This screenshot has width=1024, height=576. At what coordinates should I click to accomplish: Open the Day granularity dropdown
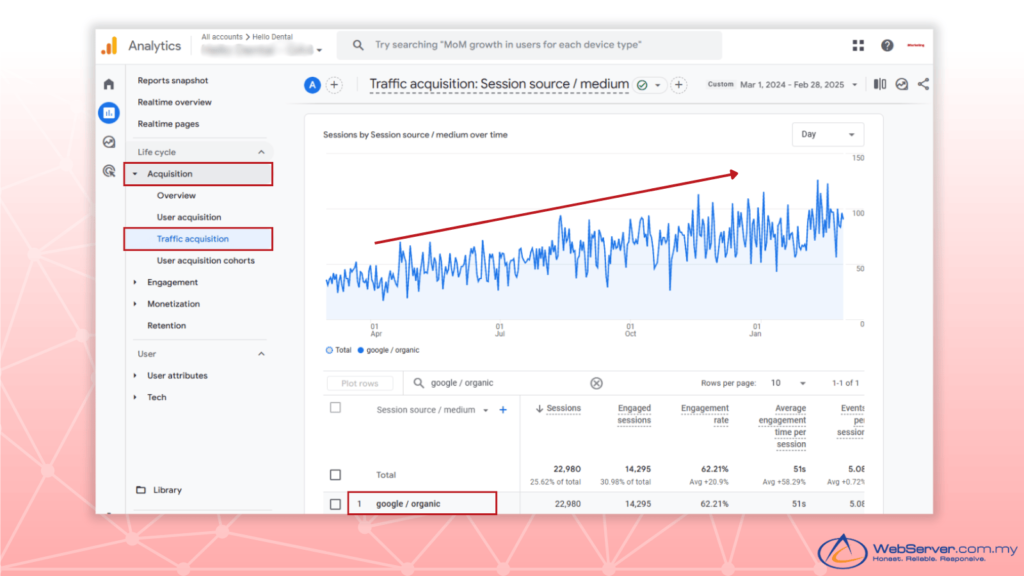click(x=827, y=135)
